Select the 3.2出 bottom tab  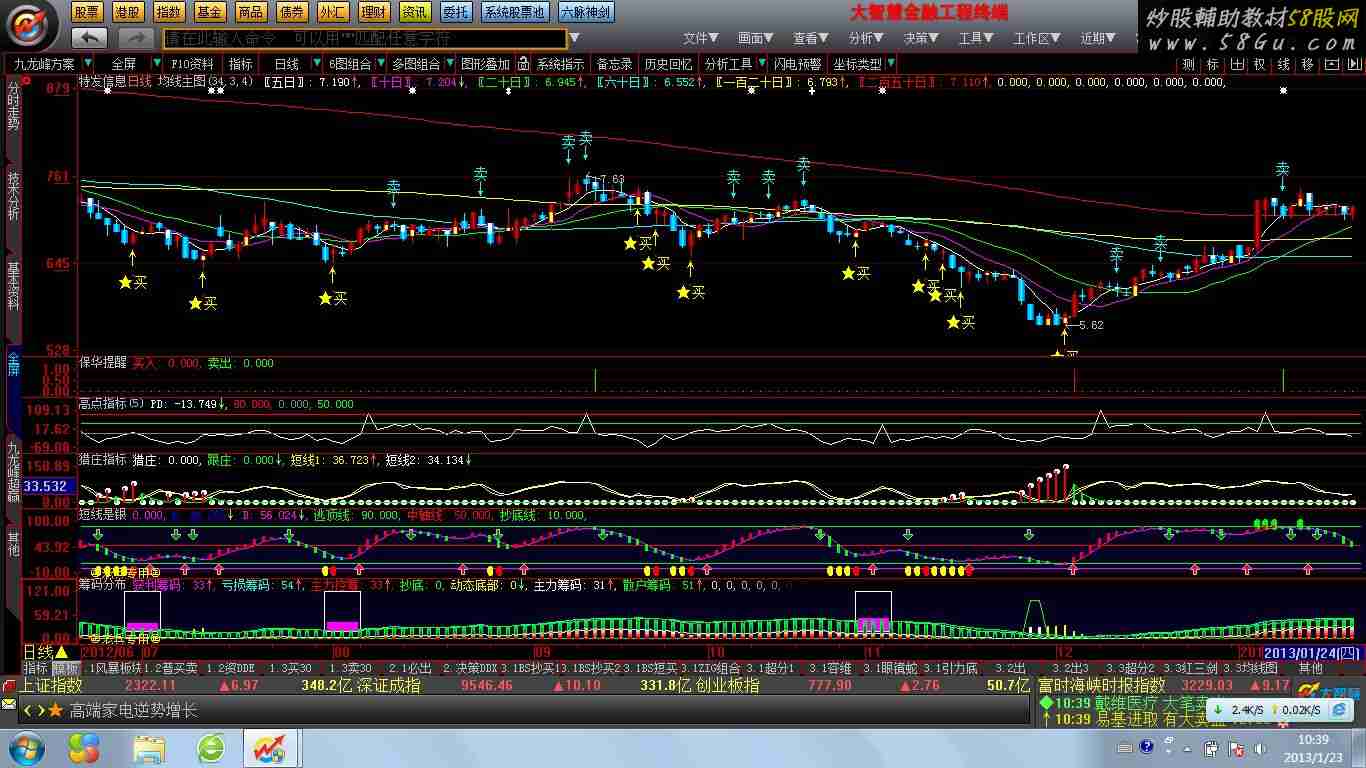[1011, 668]
